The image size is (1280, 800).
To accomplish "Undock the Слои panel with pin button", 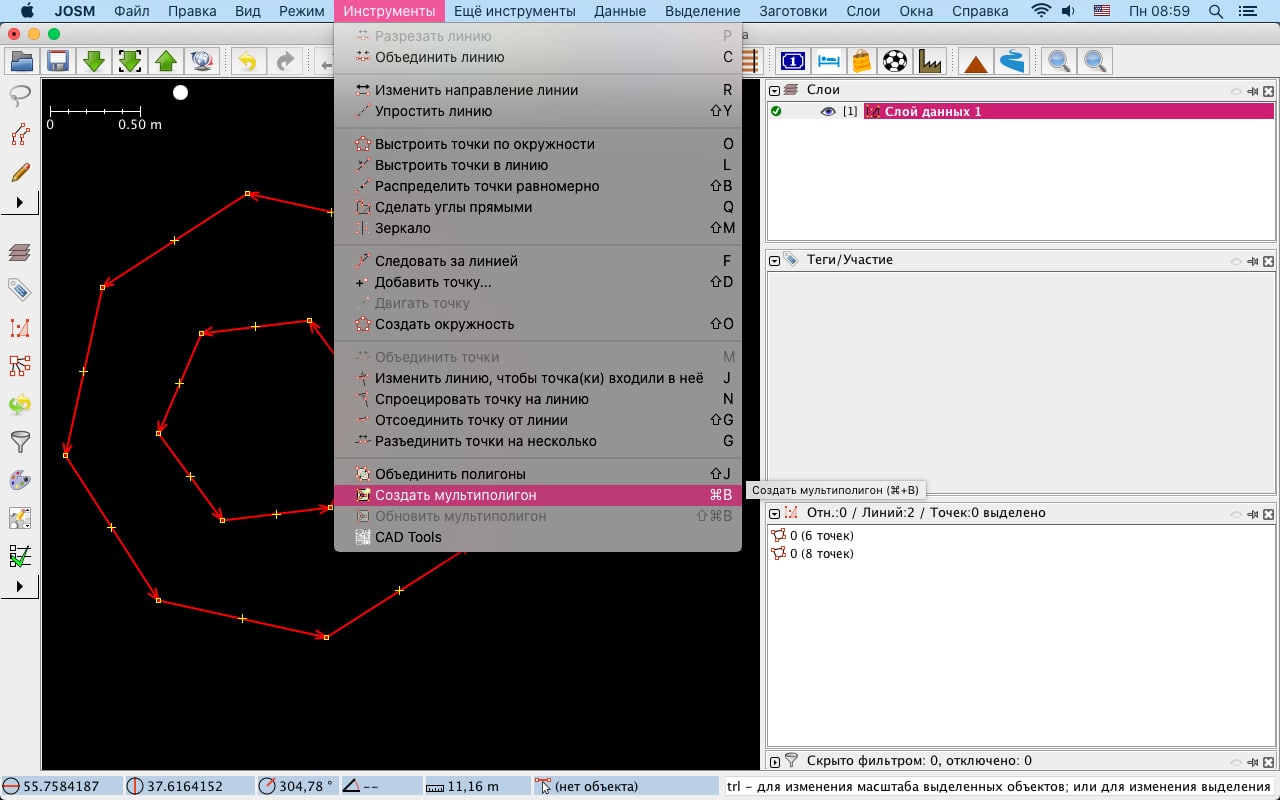I will click(x=1252, y=91).
